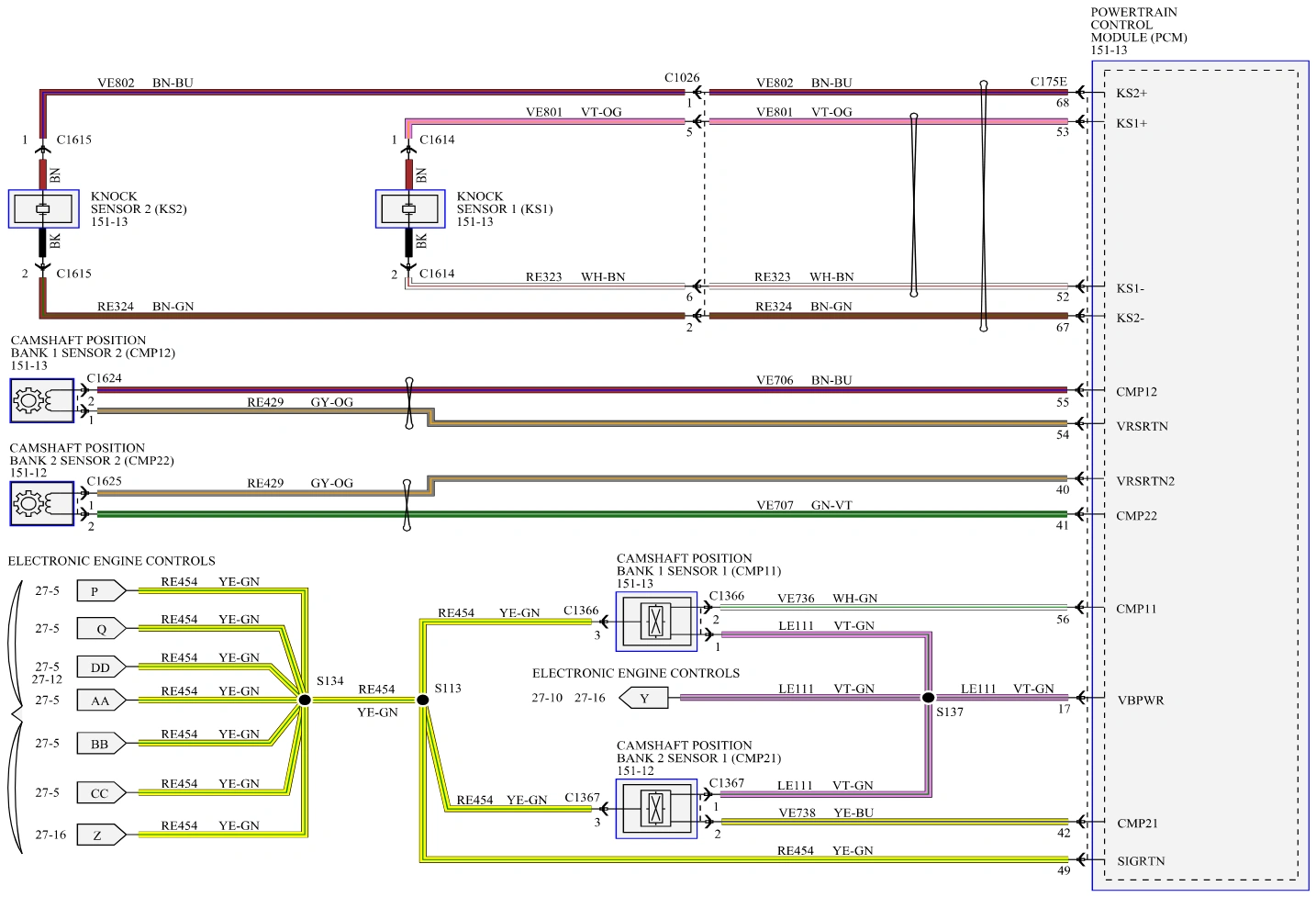Screen dimensions: 1316x897
Task: Click the KS2+ pin label
Action: (1132, 94)
